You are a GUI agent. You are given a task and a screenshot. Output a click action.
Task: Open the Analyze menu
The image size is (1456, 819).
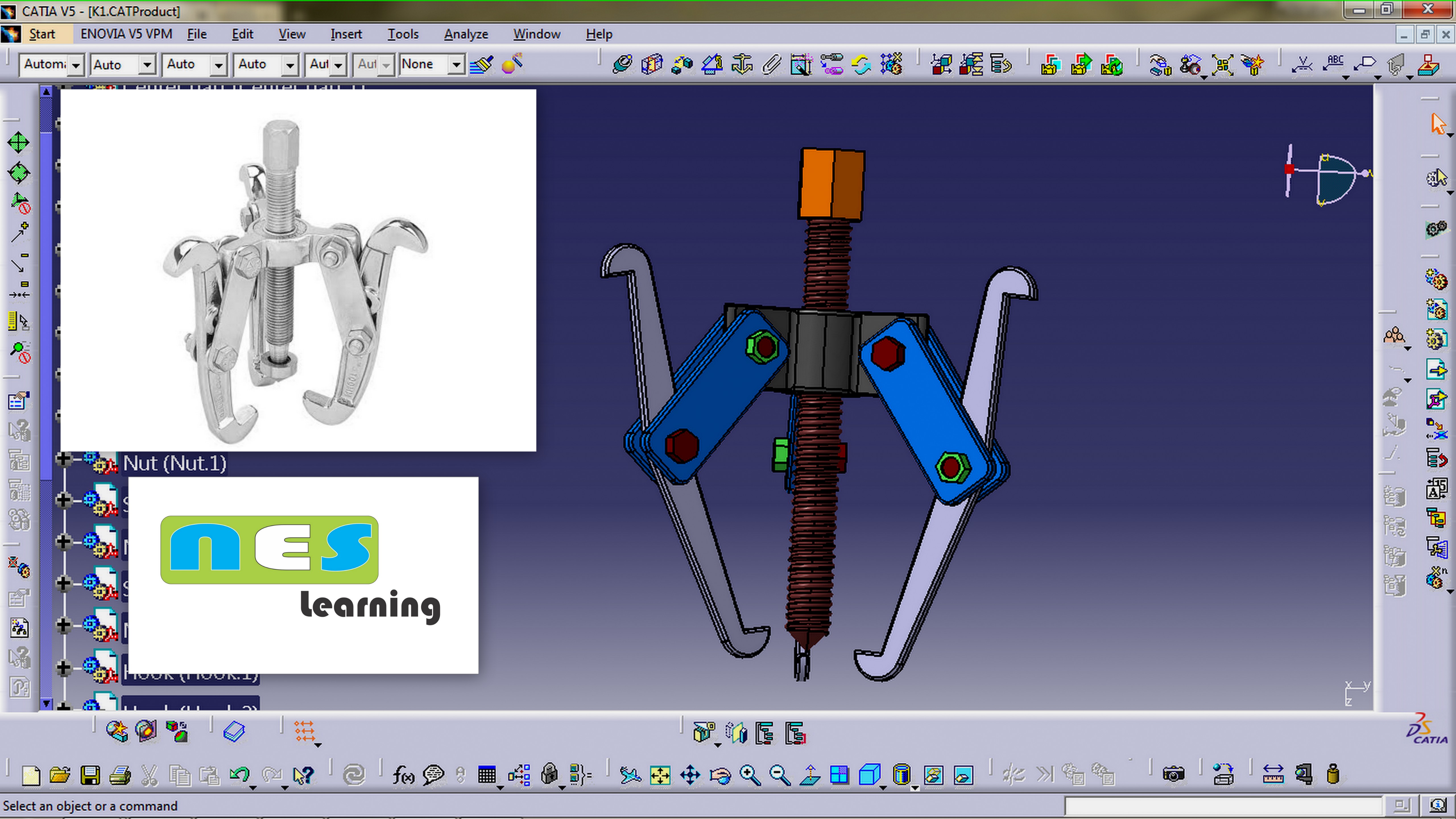[466, 34]
